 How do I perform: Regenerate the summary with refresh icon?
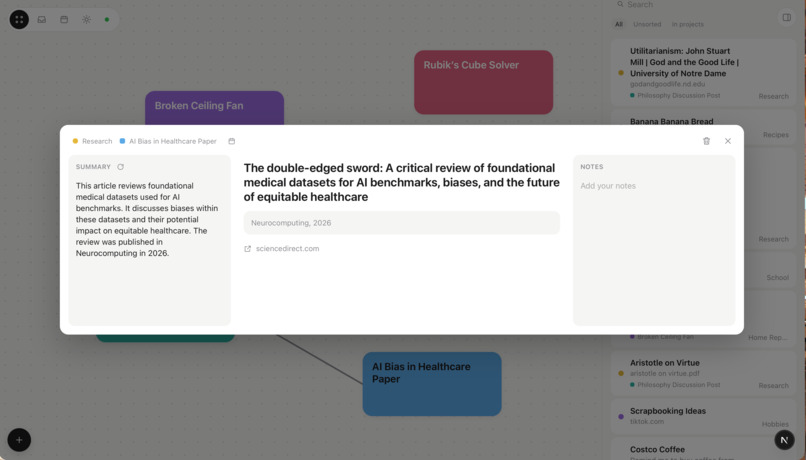pyautogui.click(x=120, y=167)
